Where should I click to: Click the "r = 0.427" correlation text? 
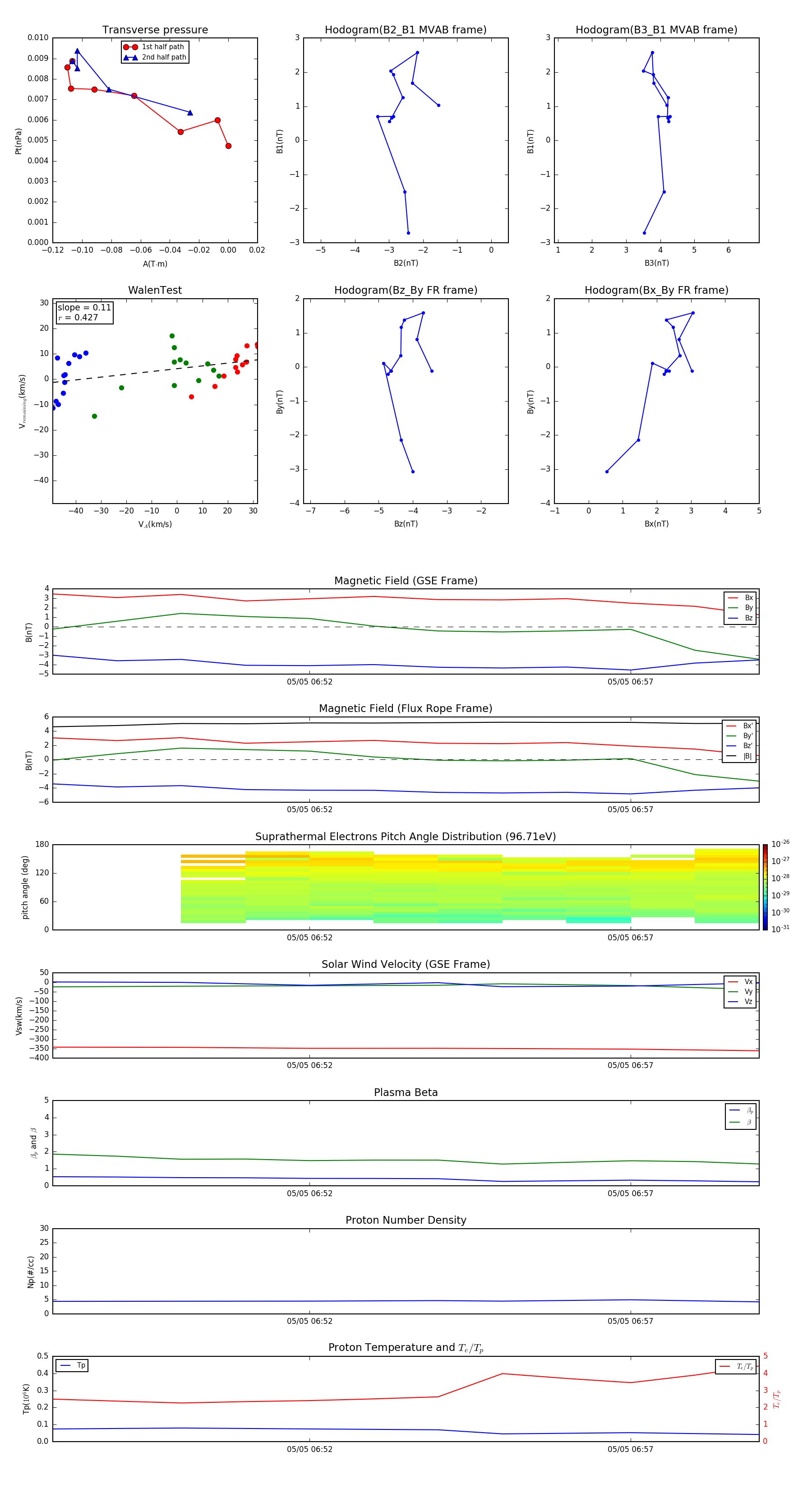point(78,317)
